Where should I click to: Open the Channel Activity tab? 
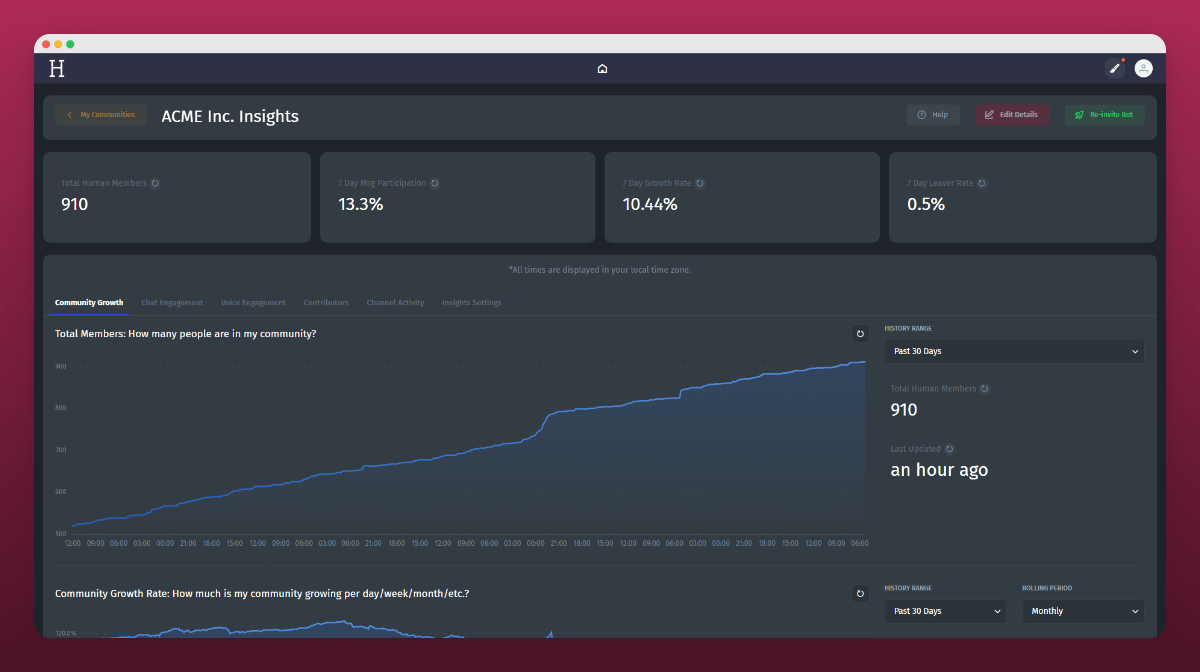pyautogui.click(x=395, y=303)
